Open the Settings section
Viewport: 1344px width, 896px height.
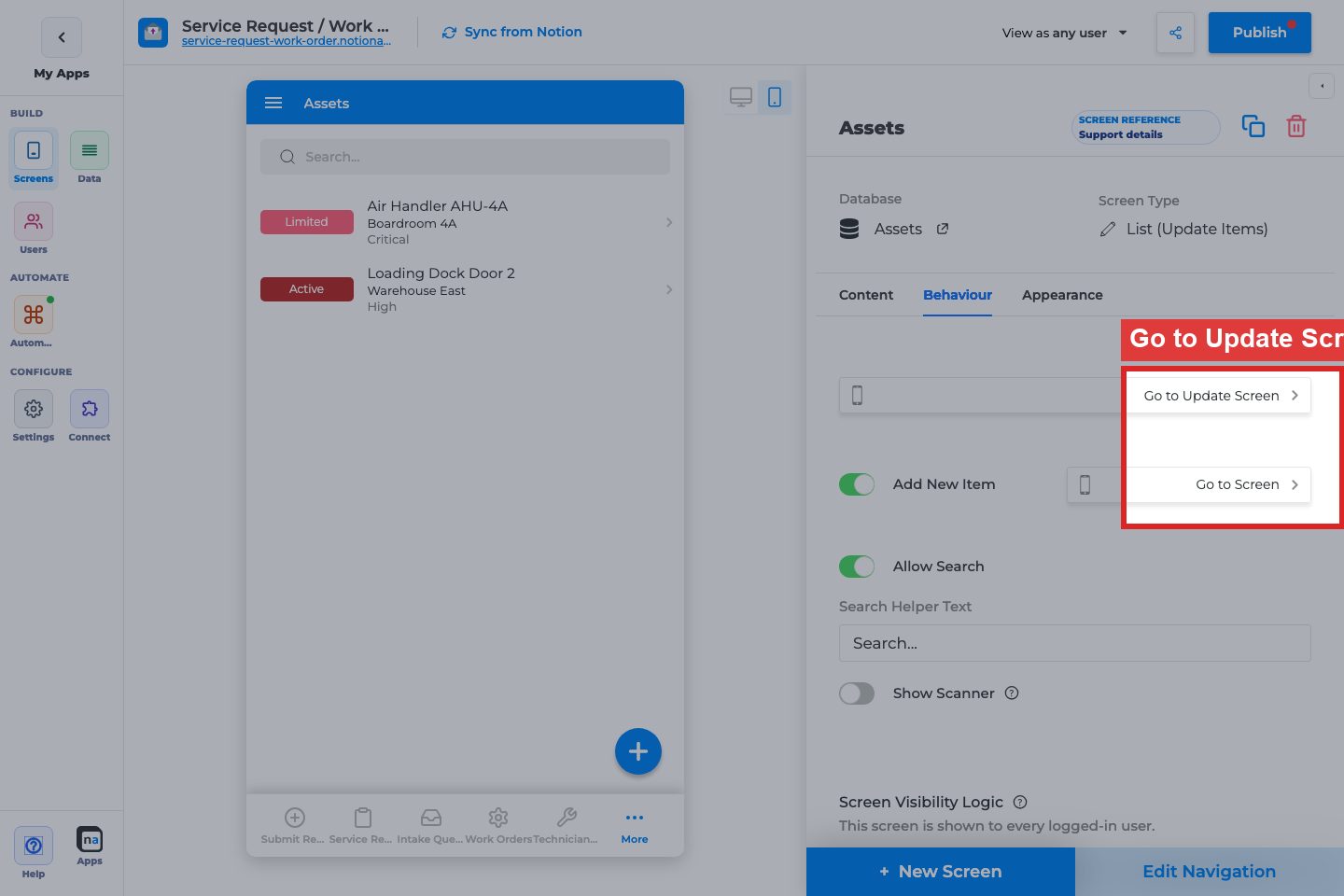34,416
